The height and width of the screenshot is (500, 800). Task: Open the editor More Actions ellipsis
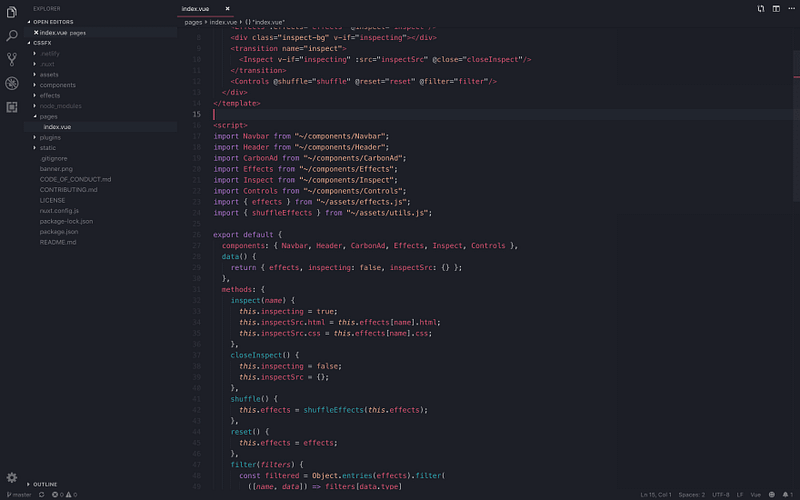pyautogui.click(x=791, y=9)
